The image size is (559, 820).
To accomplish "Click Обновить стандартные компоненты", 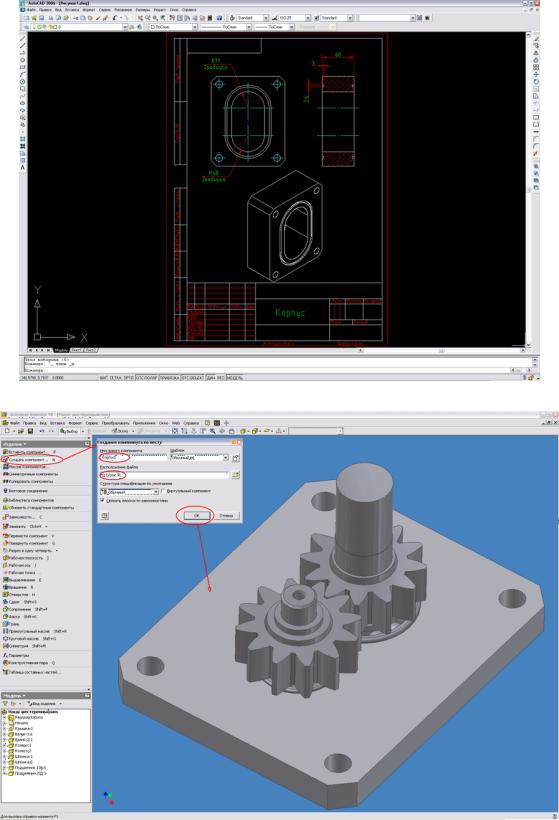I will tap(39, 507).
